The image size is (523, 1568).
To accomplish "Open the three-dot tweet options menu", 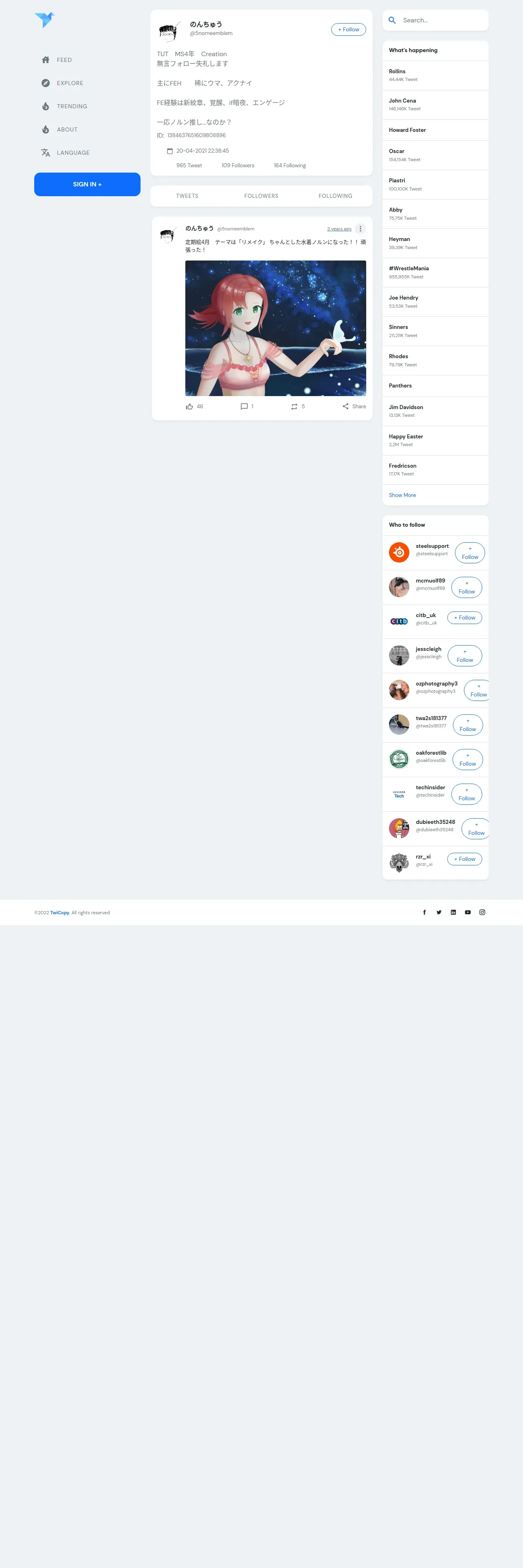I will [360, 229].
